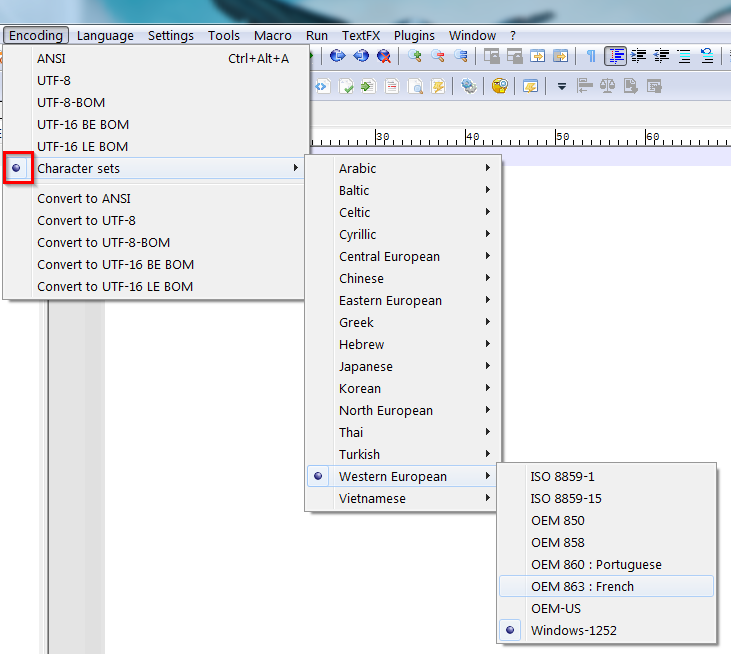The image size is (731, 654).
Task: Click the increase line indent icon
Action: pyautogui.click(x=638, y=57)
